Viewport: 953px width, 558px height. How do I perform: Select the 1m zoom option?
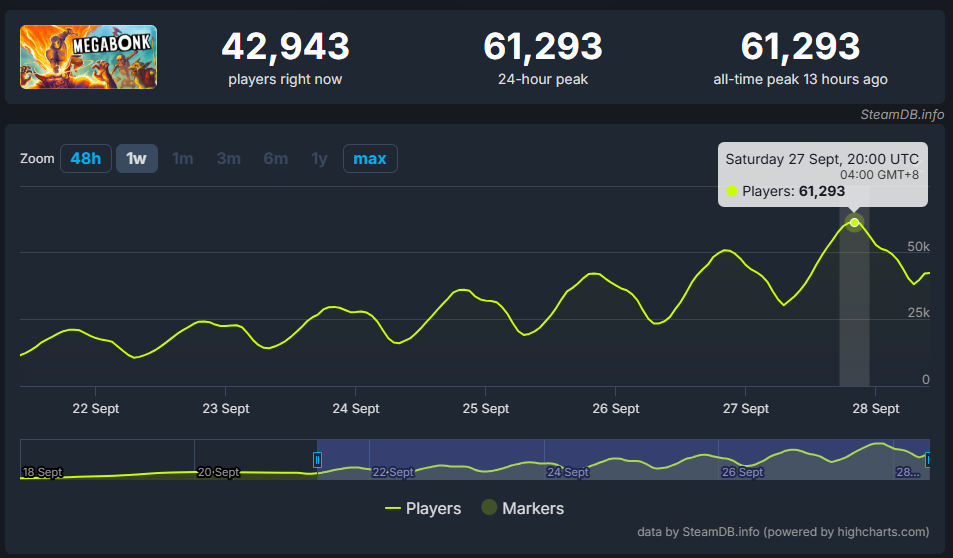tap(182, 159)
